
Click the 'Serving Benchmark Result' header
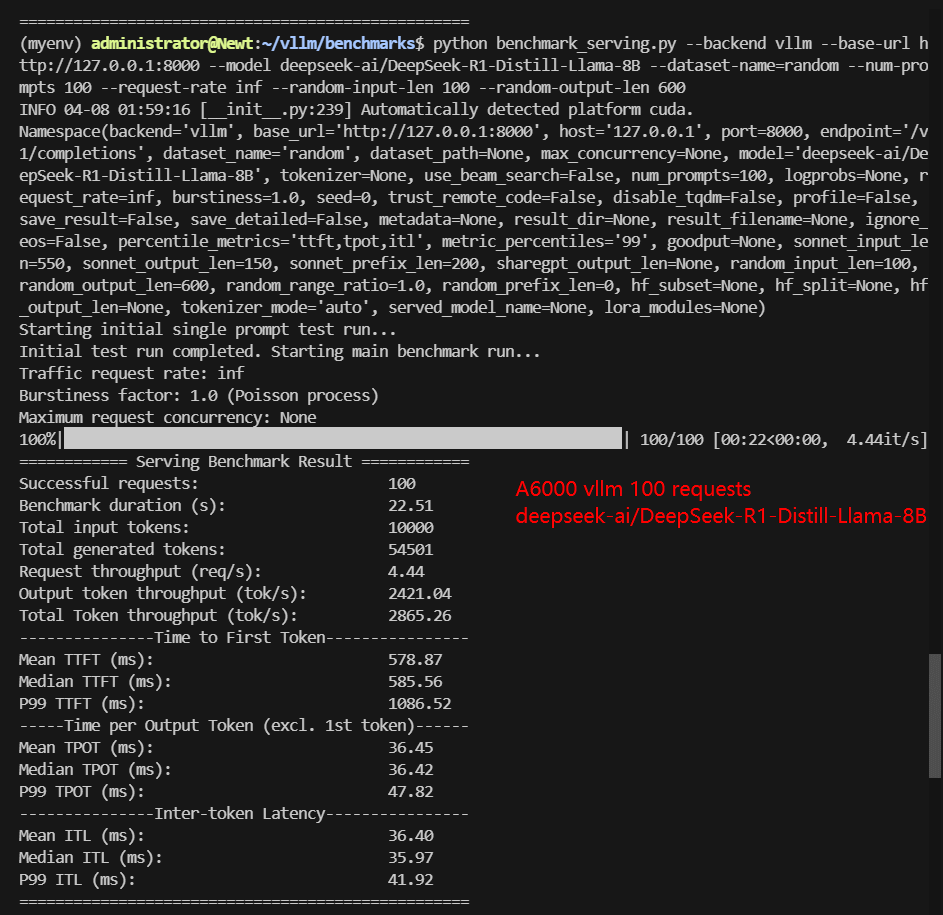click(x=244, y=461)
